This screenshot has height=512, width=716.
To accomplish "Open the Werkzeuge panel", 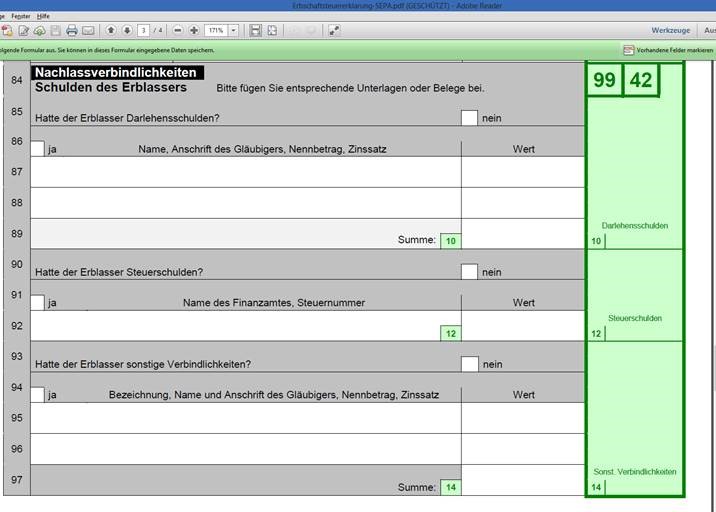I will click(671, 31).
